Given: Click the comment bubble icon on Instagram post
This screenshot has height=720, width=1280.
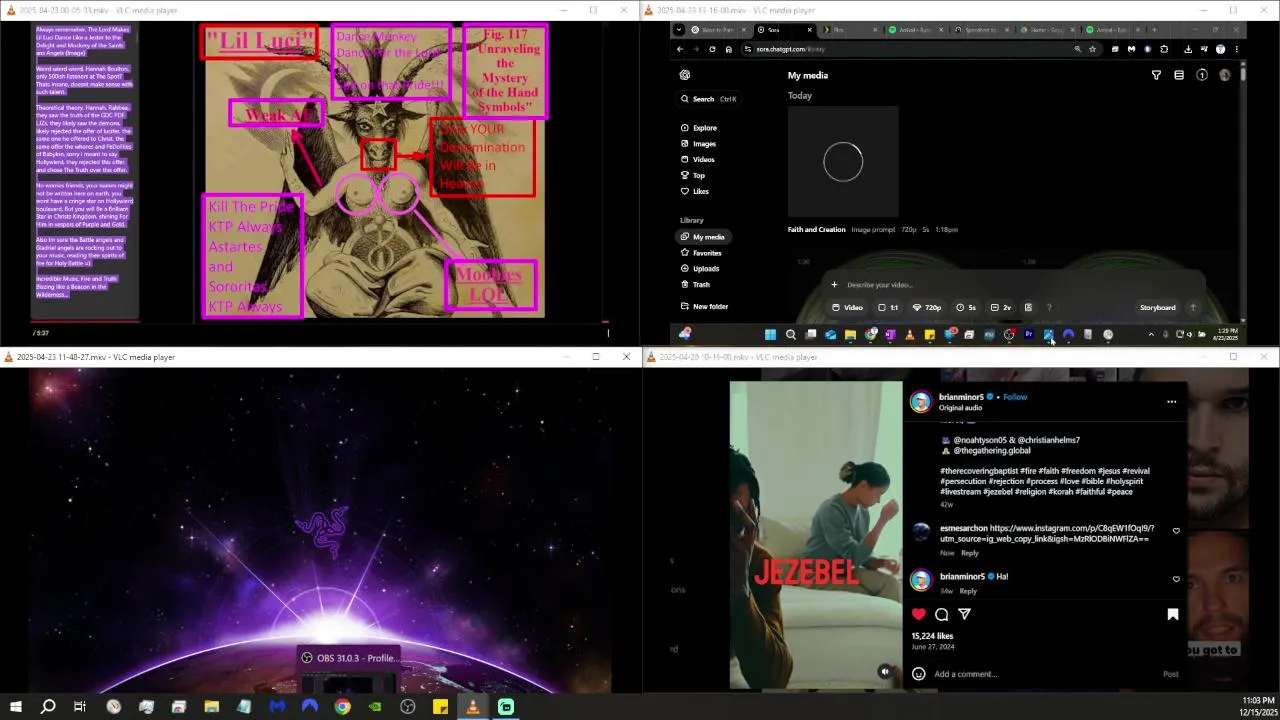Looking at the screenshot, I should click(x=942, y=614).
